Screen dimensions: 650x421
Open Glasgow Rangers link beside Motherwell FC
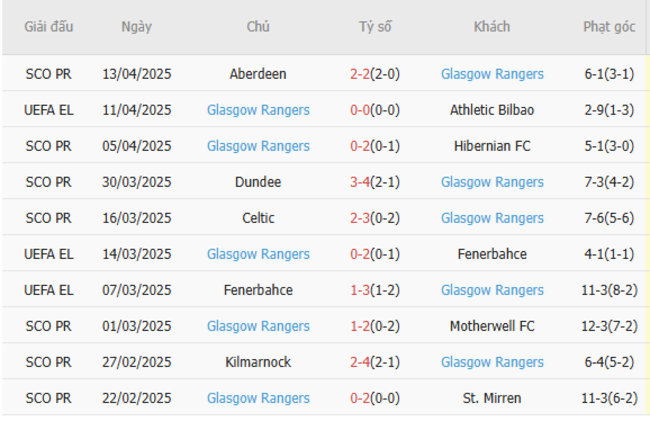click(x=258, y=326)
